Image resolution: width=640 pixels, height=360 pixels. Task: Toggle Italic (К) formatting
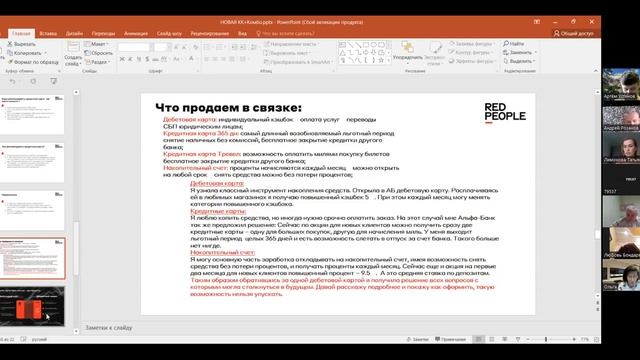click(130, 59)
